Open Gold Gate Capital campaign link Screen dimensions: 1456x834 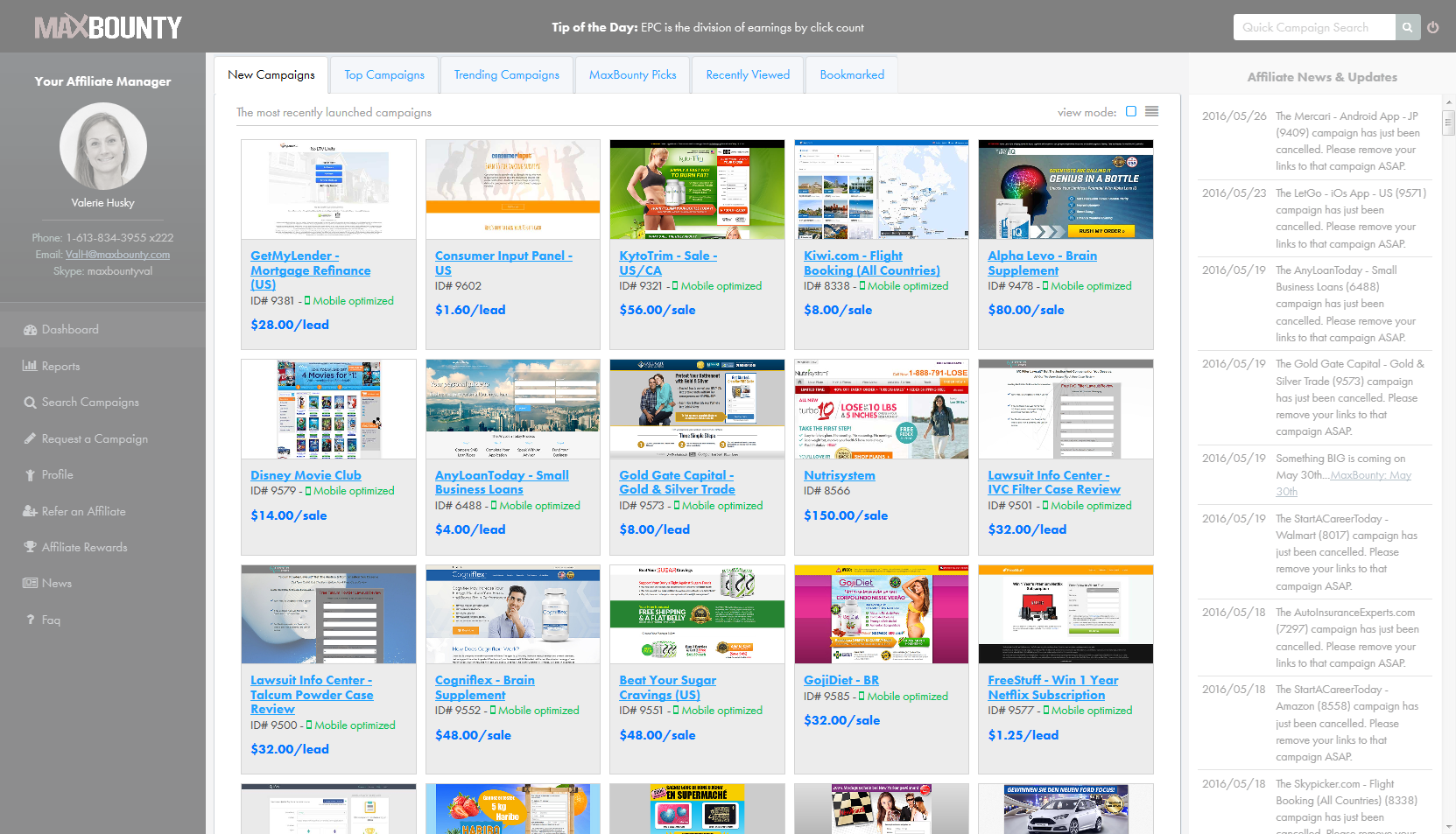pos(677,482)
